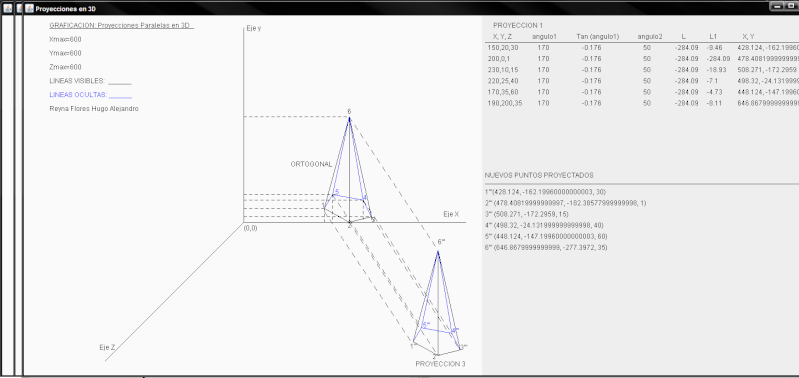Select the X, Y, Z column header
Image resolution: width=799 pixels, height=378 pixels.
502,37
